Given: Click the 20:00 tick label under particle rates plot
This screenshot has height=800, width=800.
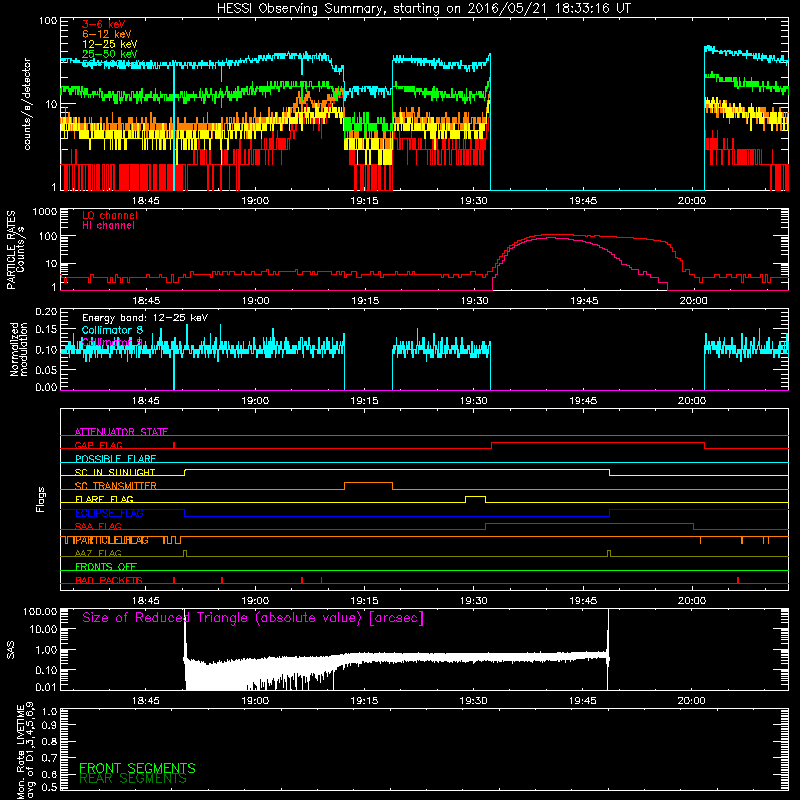Looking at the screenshot, I should [x=693, y=301].
